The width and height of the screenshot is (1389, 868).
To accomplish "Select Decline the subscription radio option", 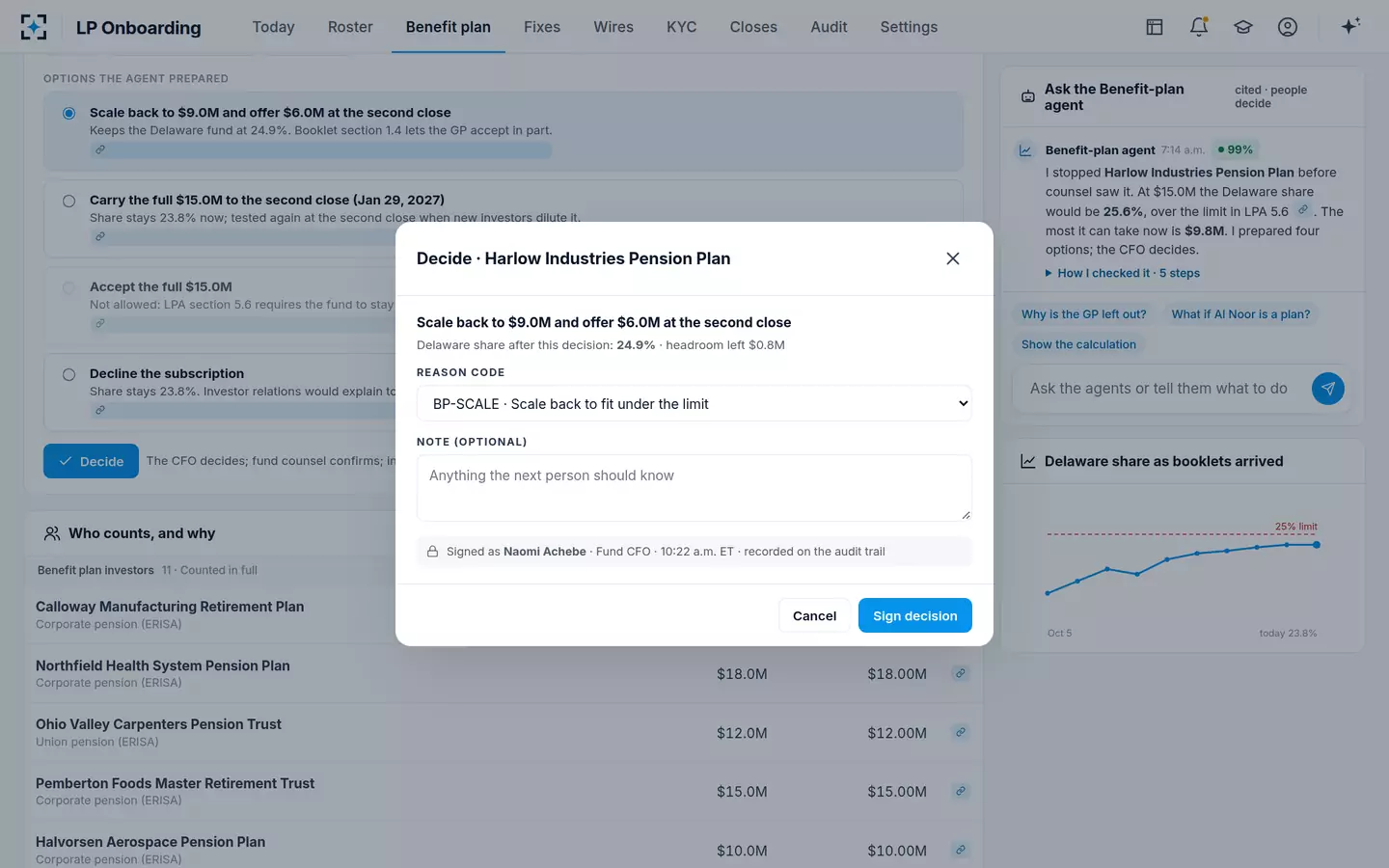I will (x=68, y=374).
